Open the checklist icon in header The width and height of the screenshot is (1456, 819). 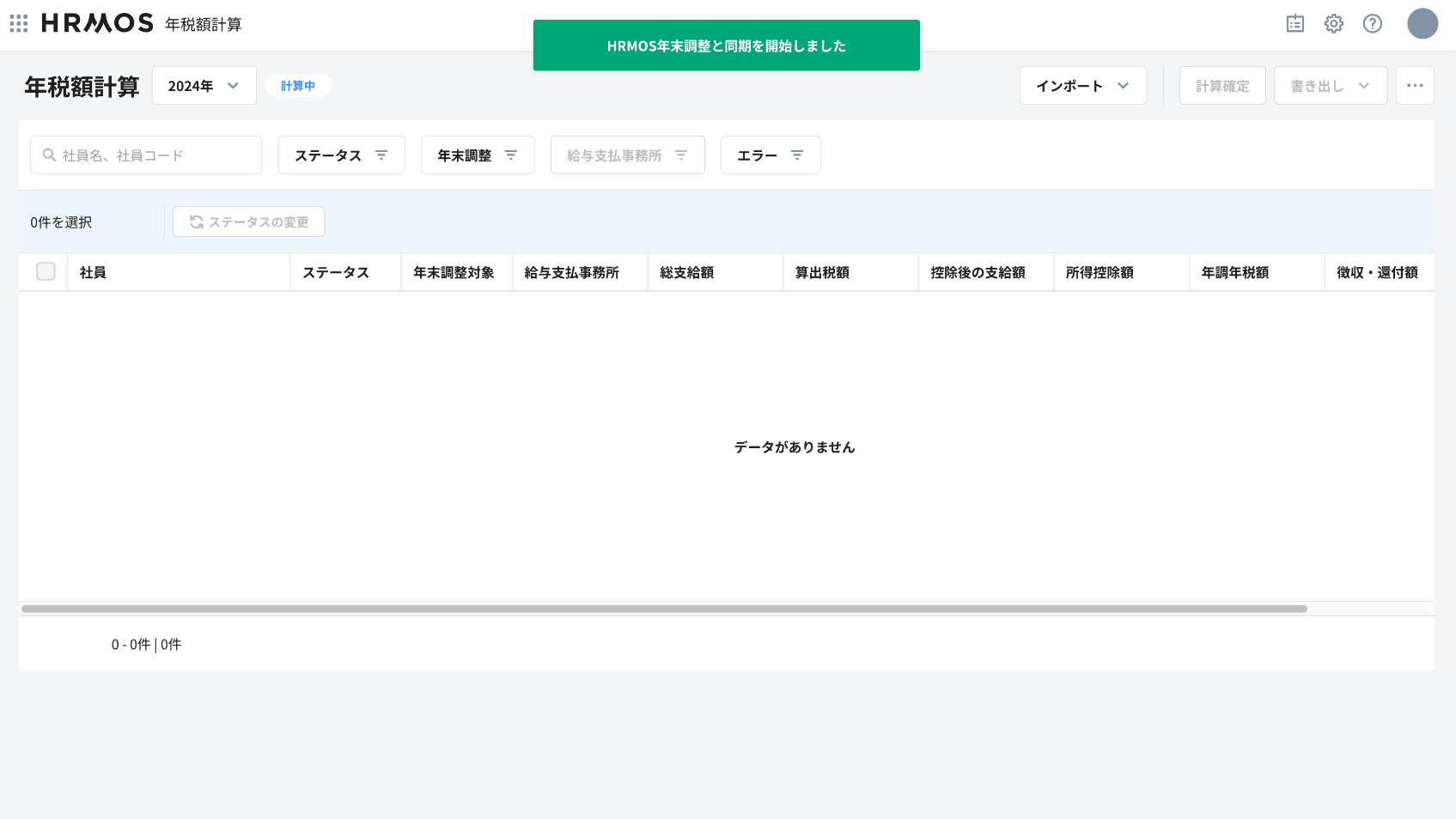(x=1295, y=24)
